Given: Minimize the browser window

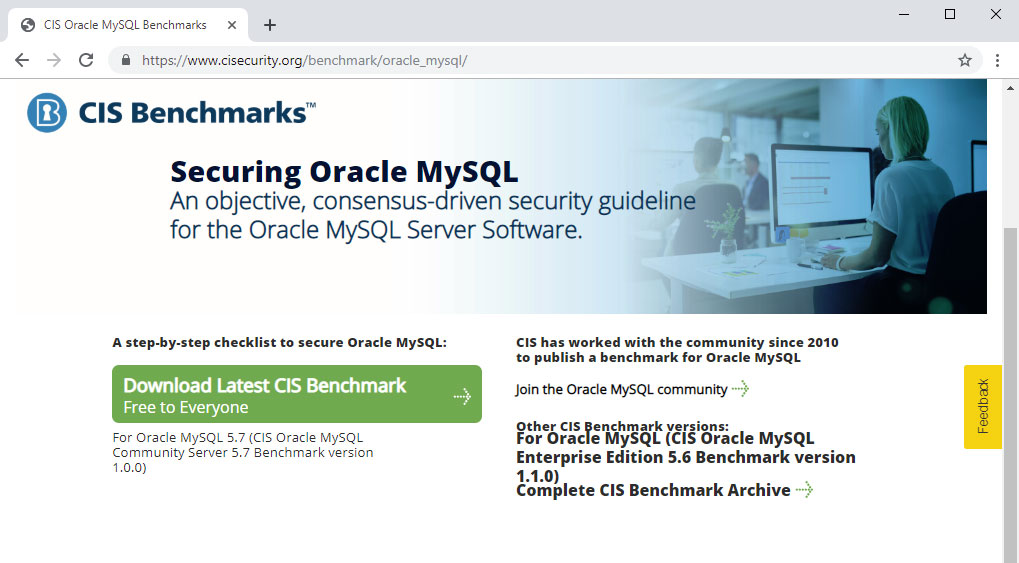Looking at the screenshot, I should tap(904, 14).
